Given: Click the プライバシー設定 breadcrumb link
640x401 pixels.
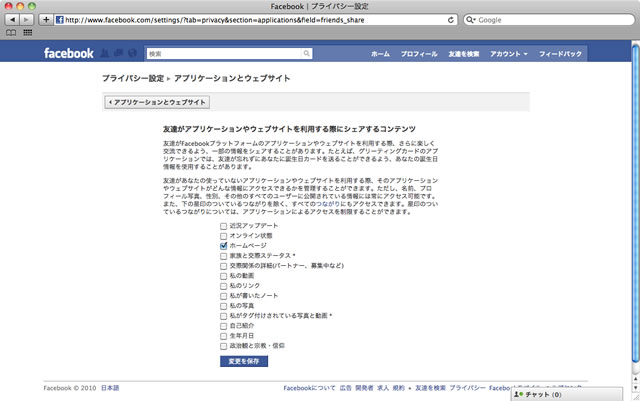Looking at the screenshot, I should pos(133,78).
